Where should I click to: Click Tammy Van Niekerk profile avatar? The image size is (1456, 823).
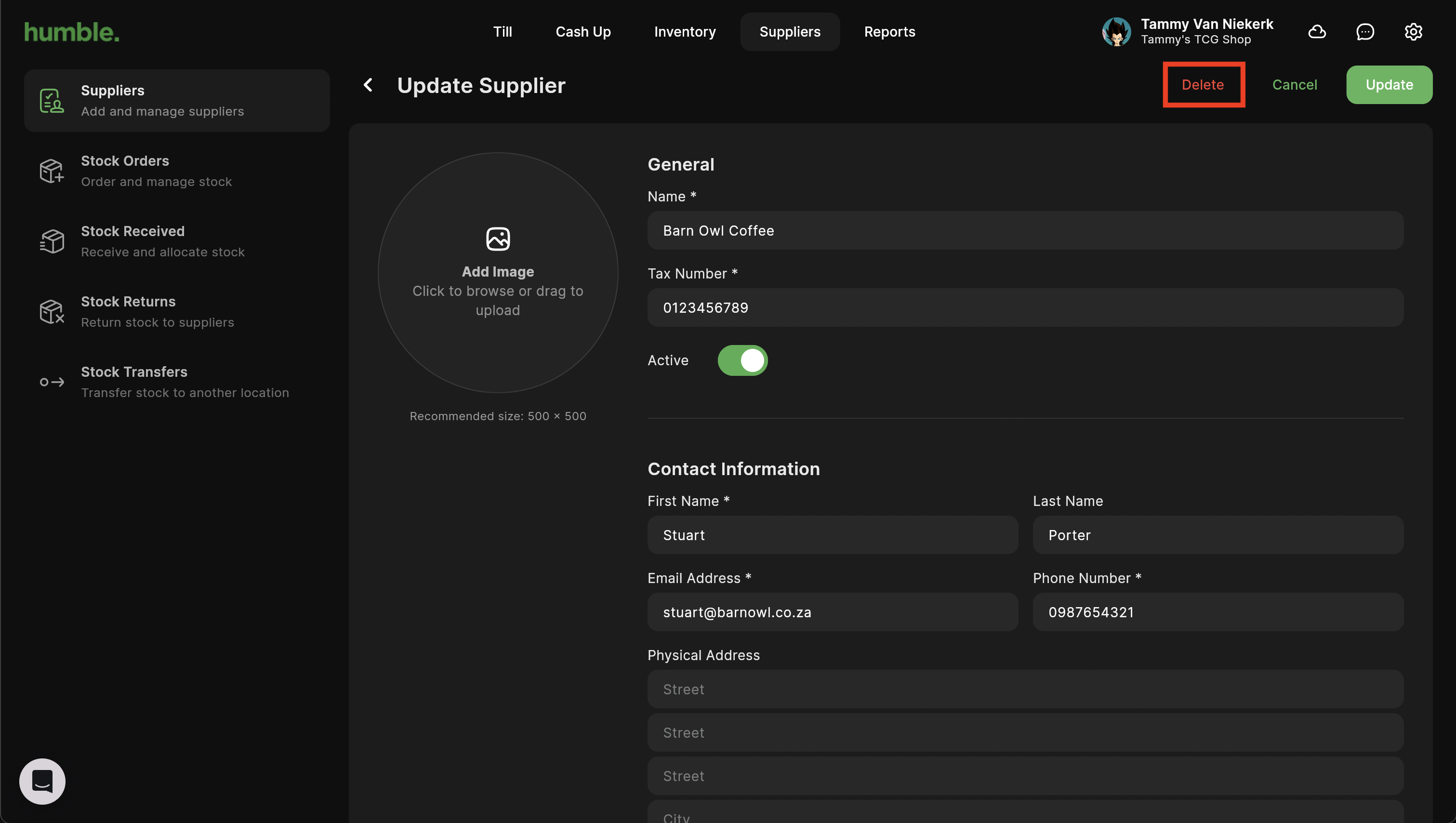click(x=1116, y=32)
